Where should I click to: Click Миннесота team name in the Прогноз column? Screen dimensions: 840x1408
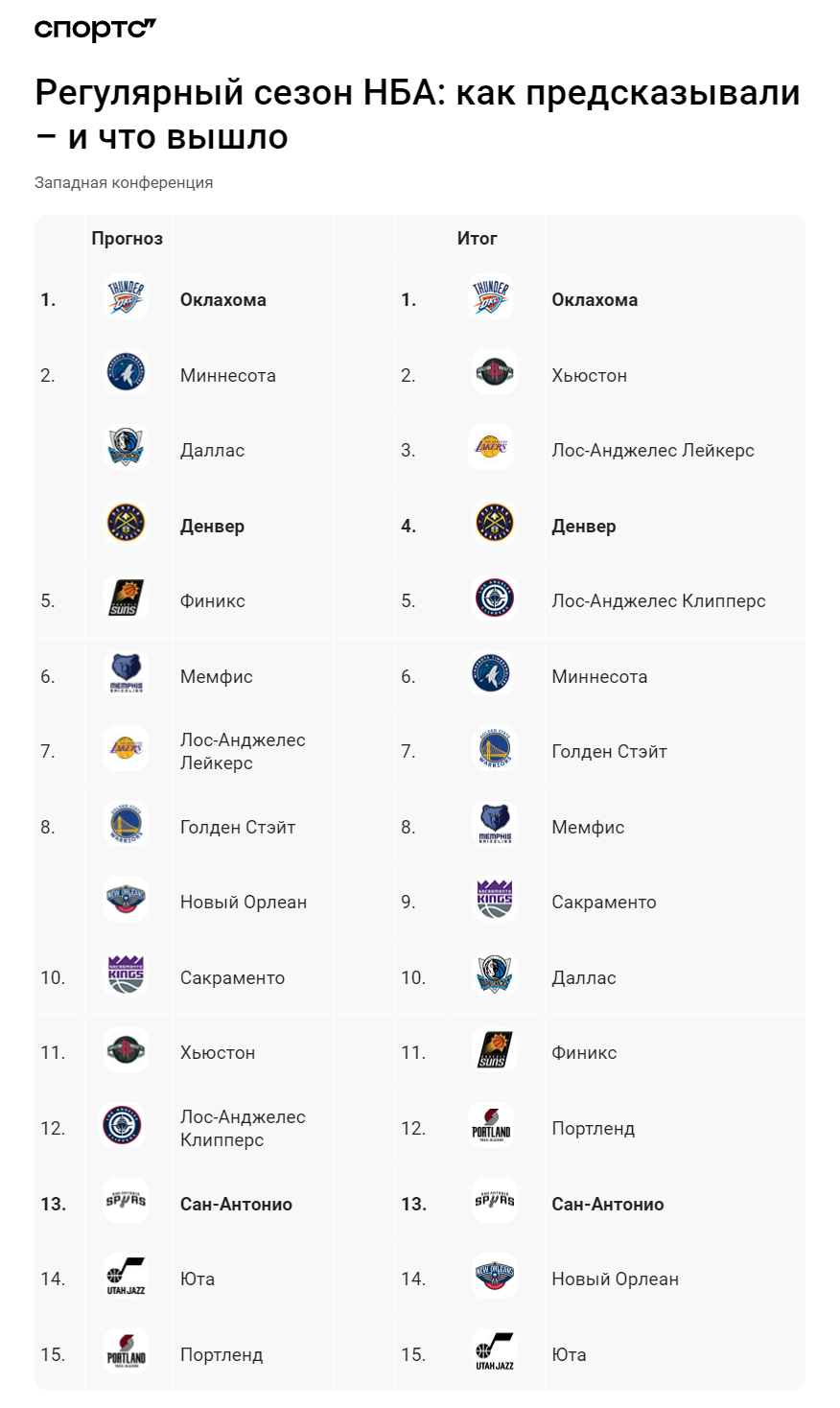coord(228,376)
